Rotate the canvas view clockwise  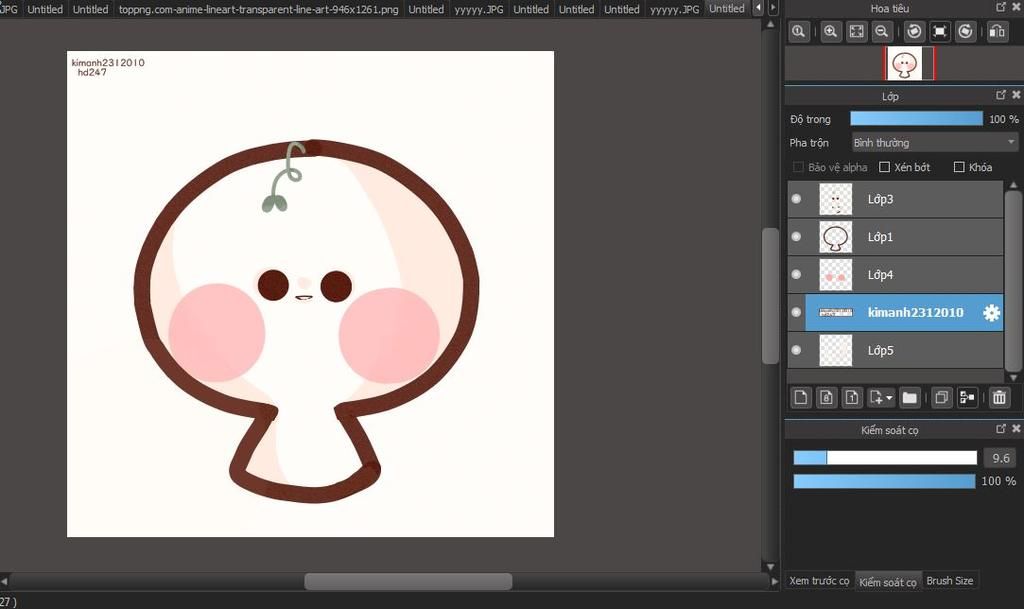[x=965, y=31]
